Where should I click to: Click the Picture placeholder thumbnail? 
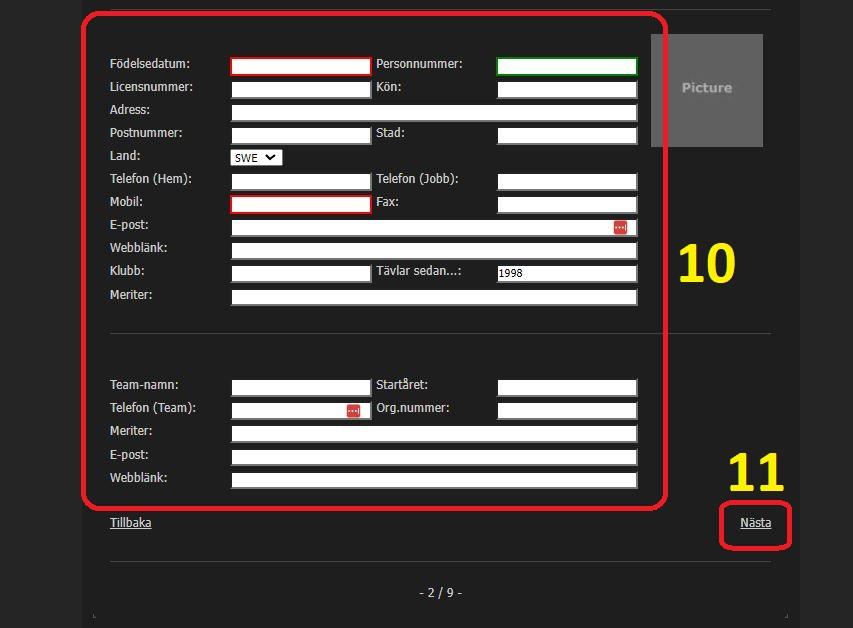pyautogui.click(x=706, y=90)
